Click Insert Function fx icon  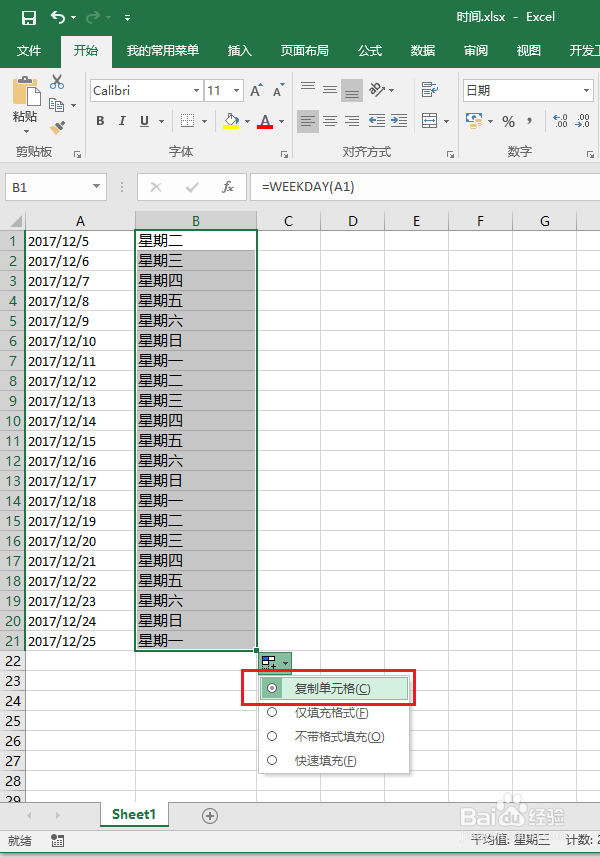click(x=228, y=187)
